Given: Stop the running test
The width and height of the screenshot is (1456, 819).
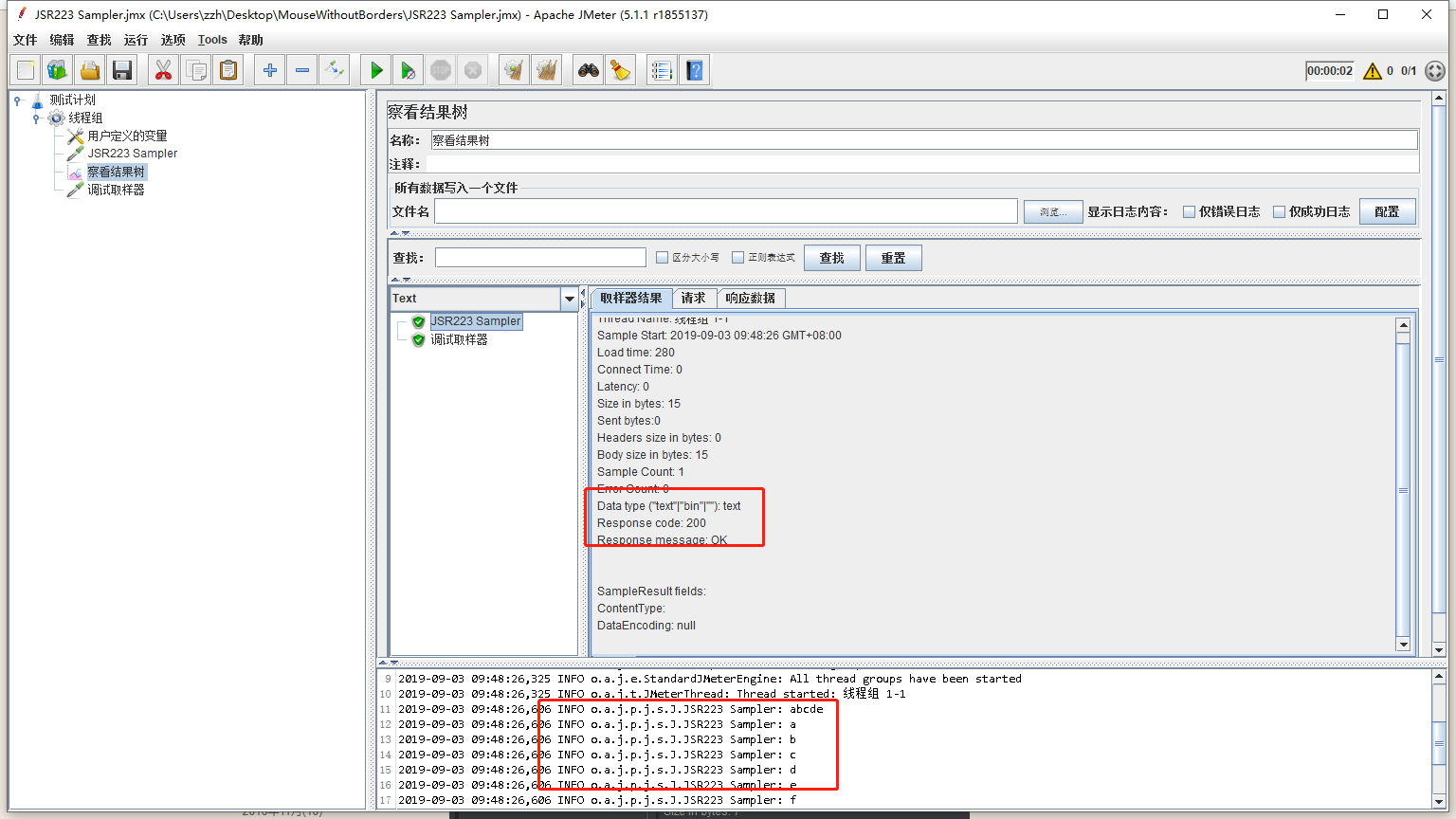Looking at the screenshot, I should (441, 70).
